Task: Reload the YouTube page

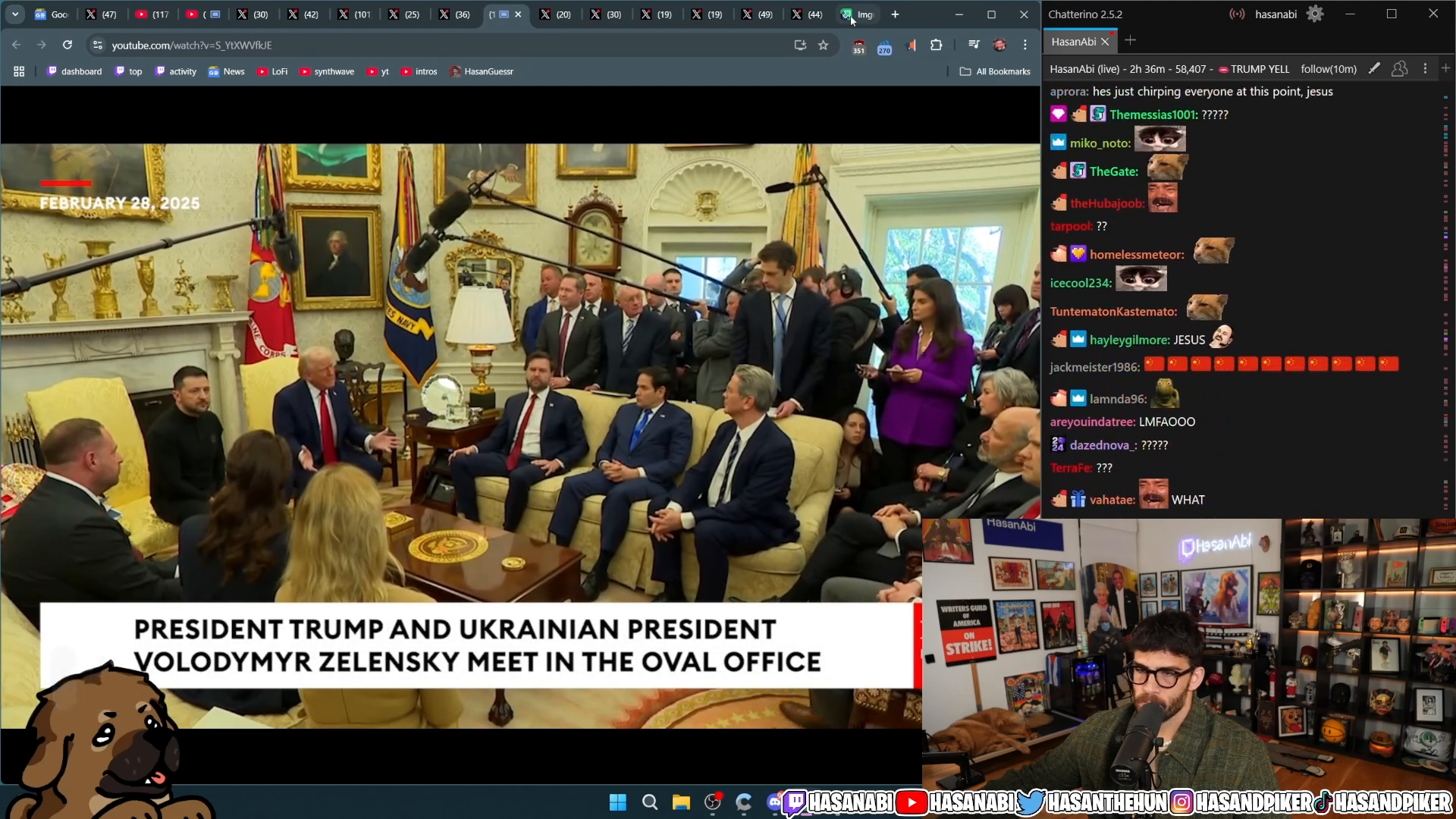Action: 67,45
